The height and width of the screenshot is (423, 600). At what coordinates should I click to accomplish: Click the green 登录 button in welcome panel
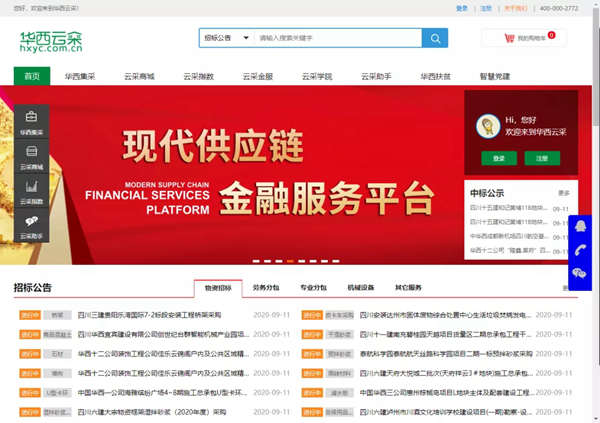pos(499,158)
